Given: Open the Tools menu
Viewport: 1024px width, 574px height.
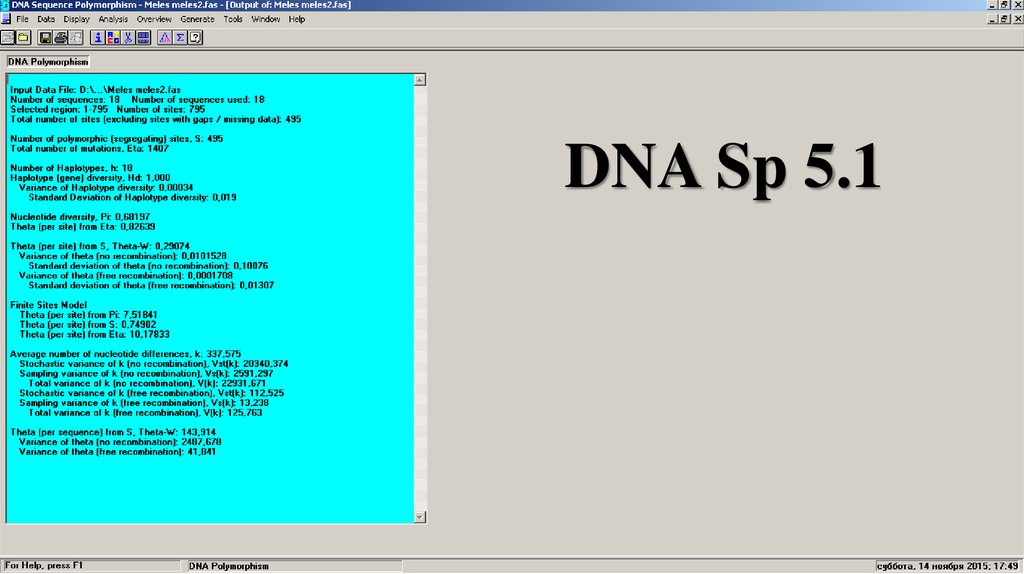Looking at the screenshot, I should [233, 19].
